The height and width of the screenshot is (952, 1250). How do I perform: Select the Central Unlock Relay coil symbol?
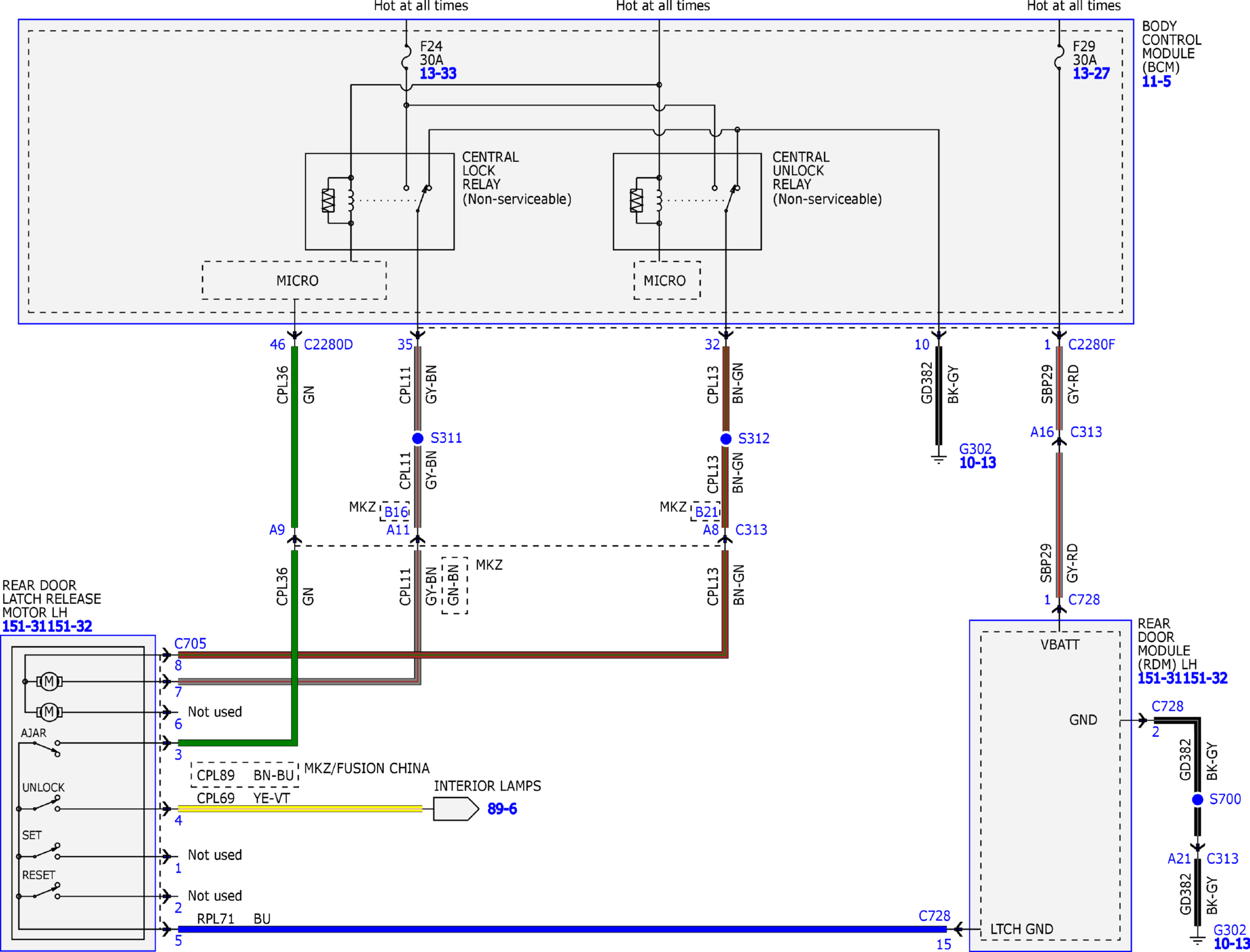659,201
